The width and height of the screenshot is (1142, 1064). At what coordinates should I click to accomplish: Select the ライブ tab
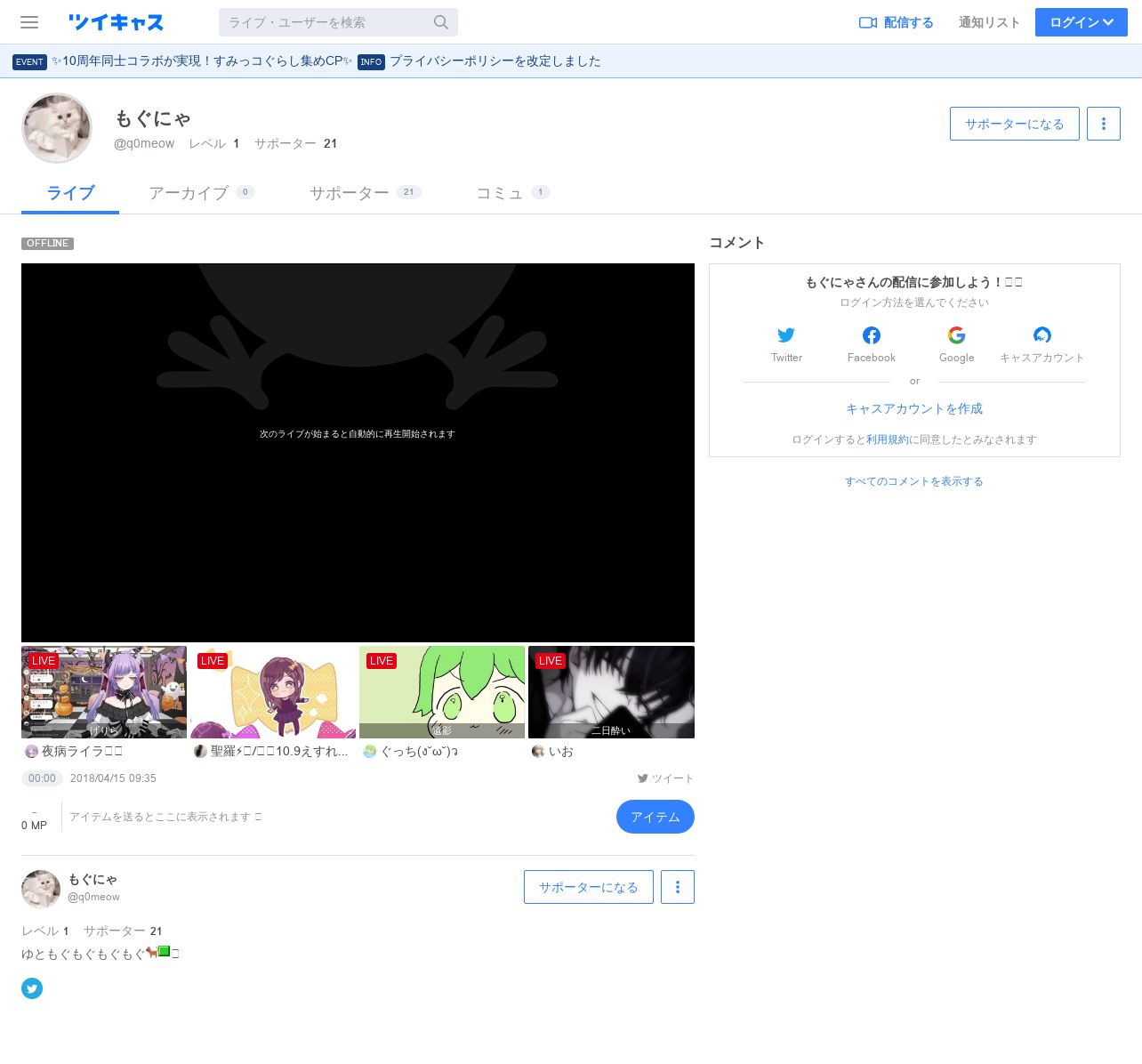(70, 193)
